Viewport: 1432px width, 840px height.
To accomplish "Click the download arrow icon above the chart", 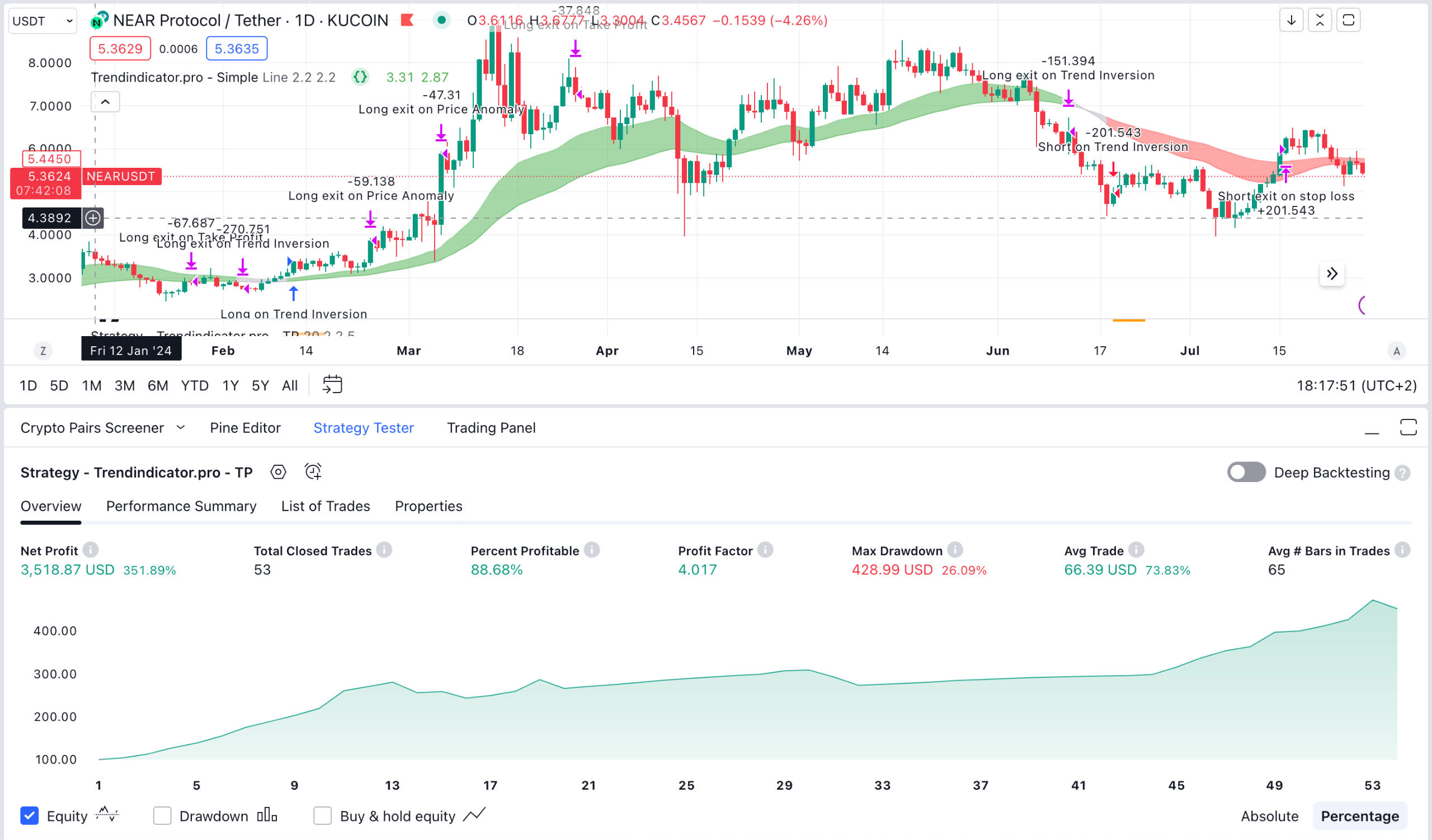I will click(1292, 20).
